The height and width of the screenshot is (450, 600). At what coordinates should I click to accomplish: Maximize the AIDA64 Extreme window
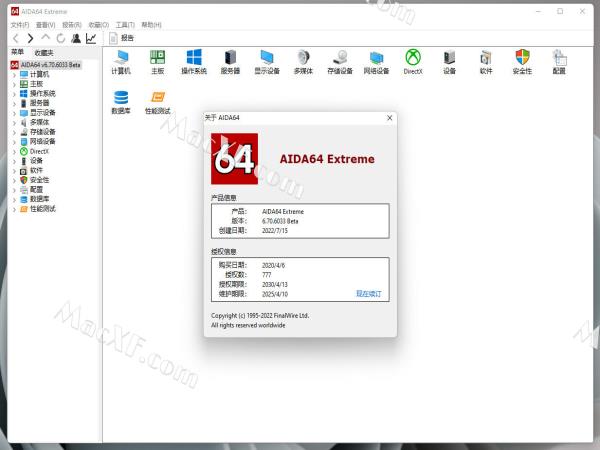(x=560, y=11)
